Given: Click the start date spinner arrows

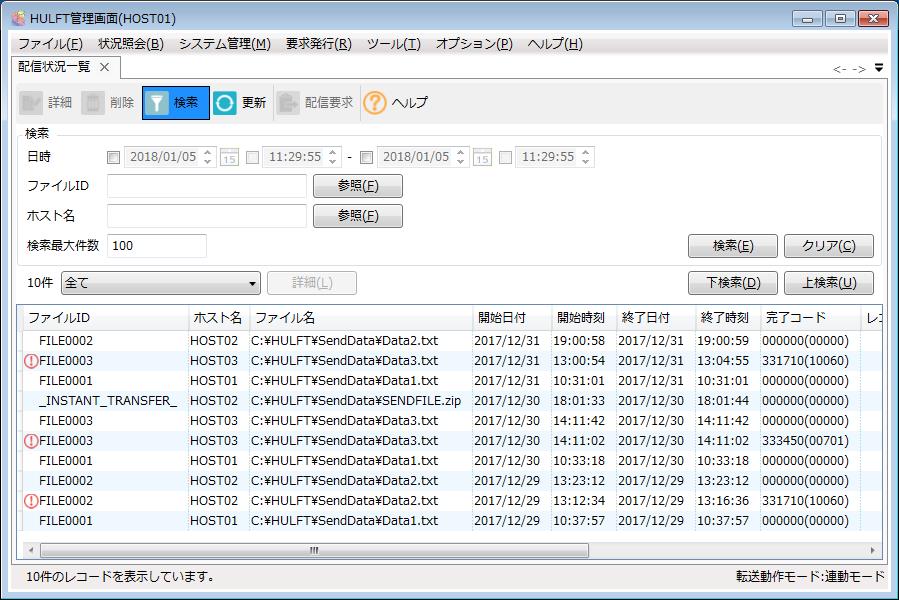Looking at the screenshot, I should pyautogui.click(x=208, y=157).
